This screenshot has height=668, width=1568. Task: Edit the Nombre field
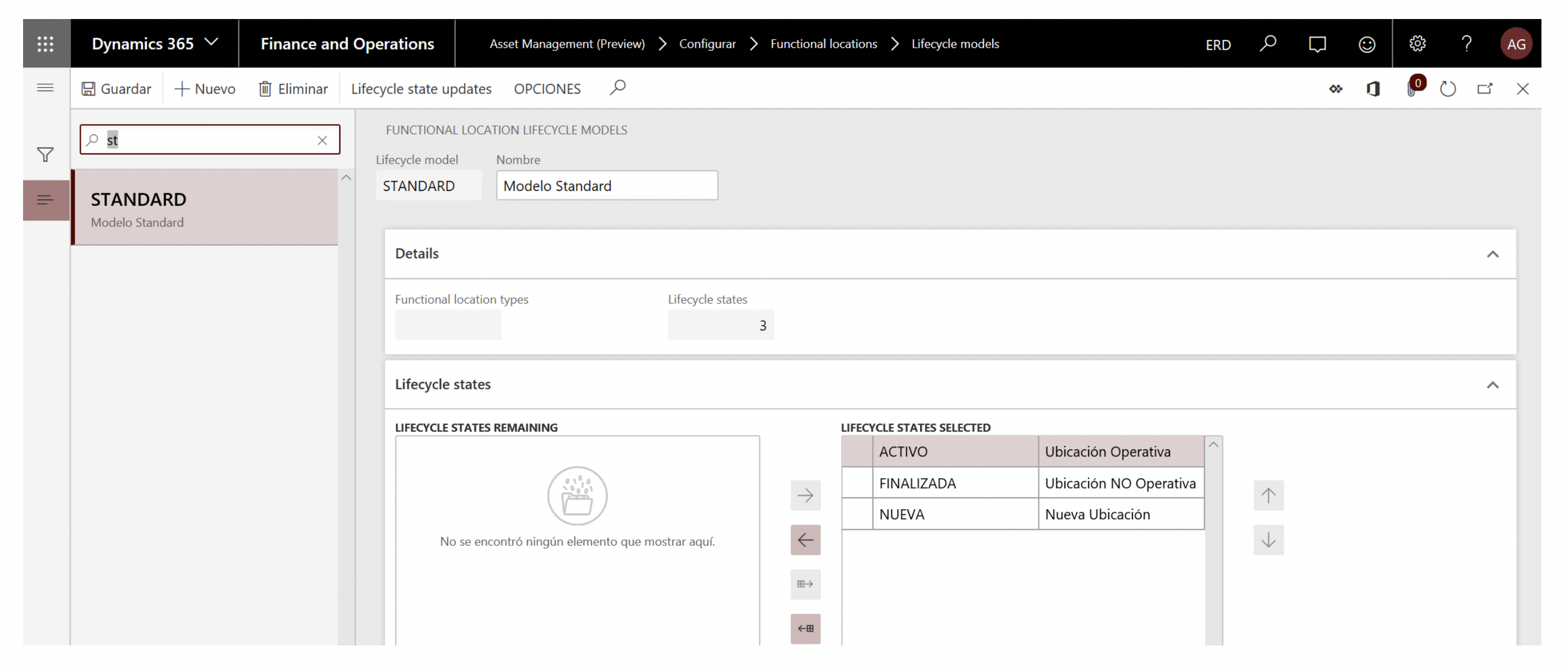(x=607, y=186)
